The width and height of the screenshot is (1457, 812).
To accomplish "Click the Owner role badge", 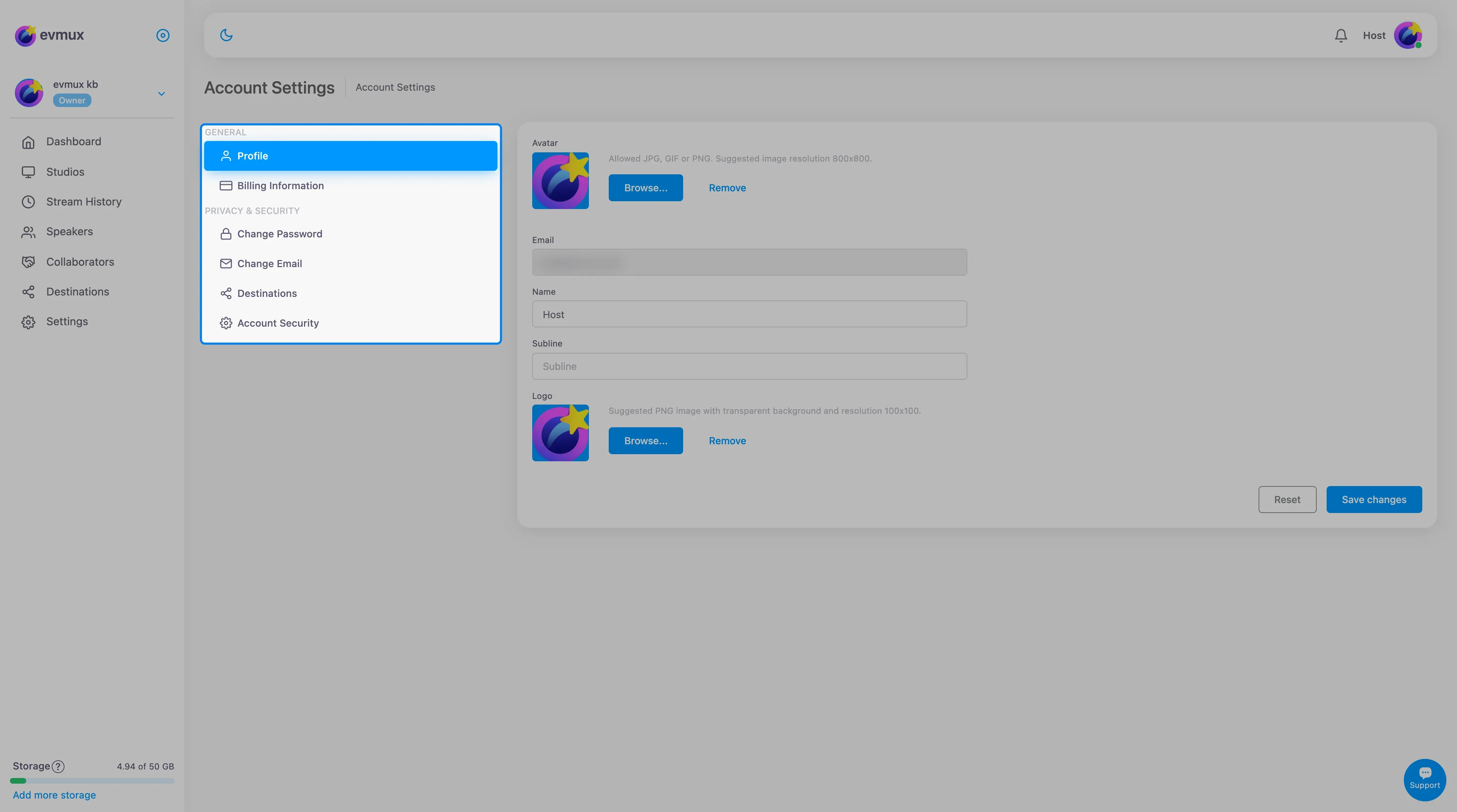I will coord(72,101).
